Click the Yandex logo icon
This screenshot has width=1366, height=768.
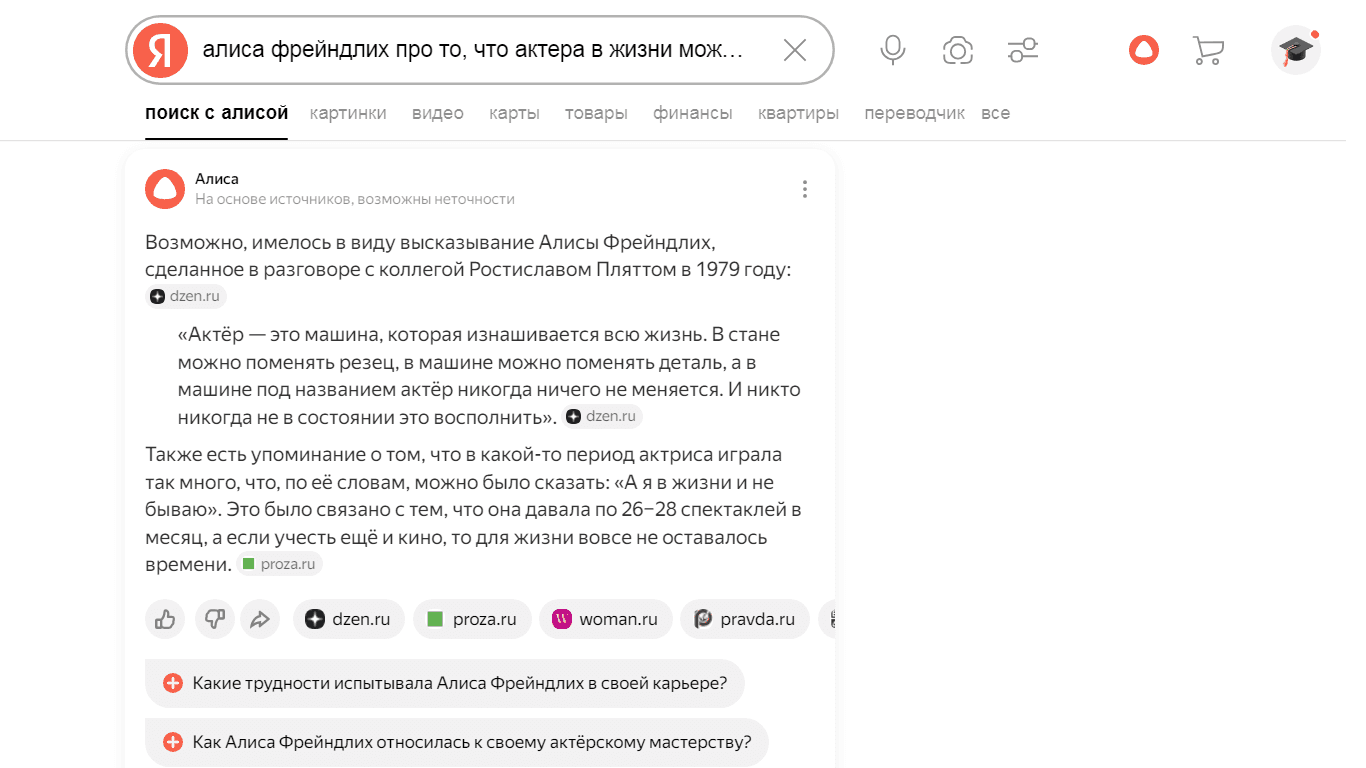pyautogui.click(x=161, y=50)
